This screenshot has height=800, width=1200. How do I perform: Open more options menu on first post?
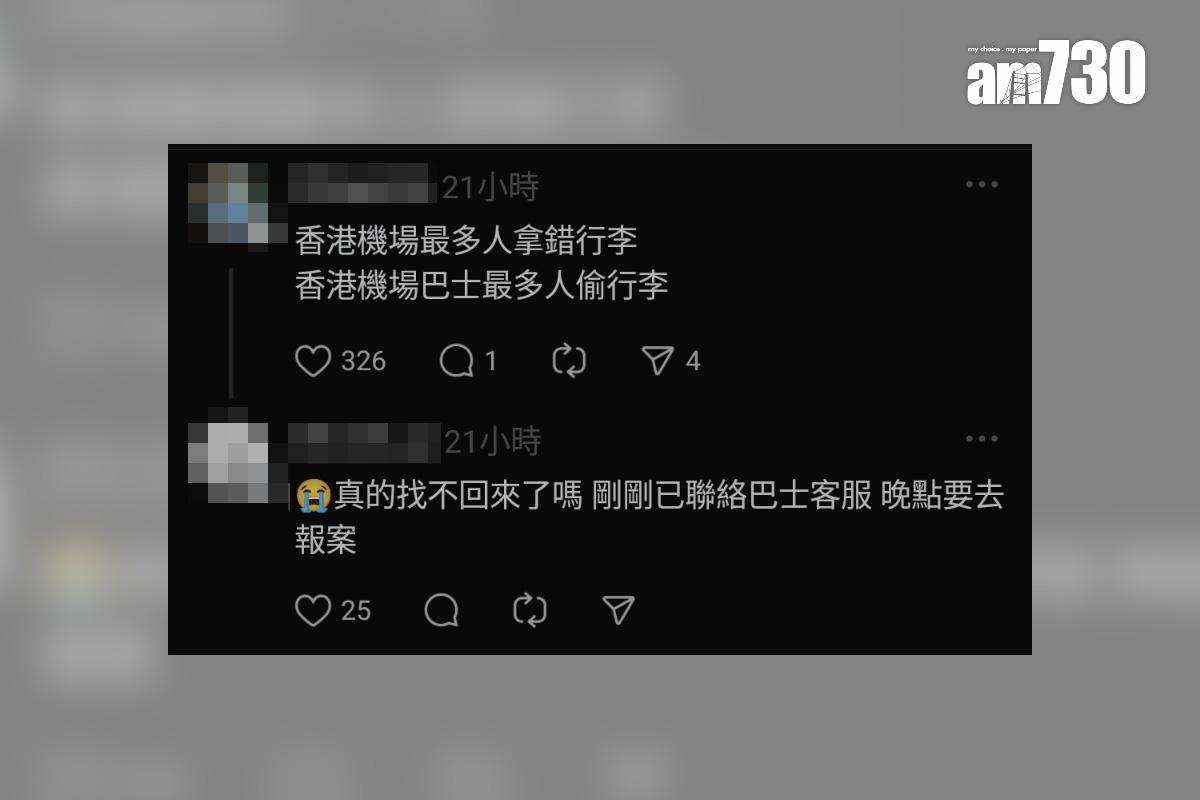[x=982, y=184]
